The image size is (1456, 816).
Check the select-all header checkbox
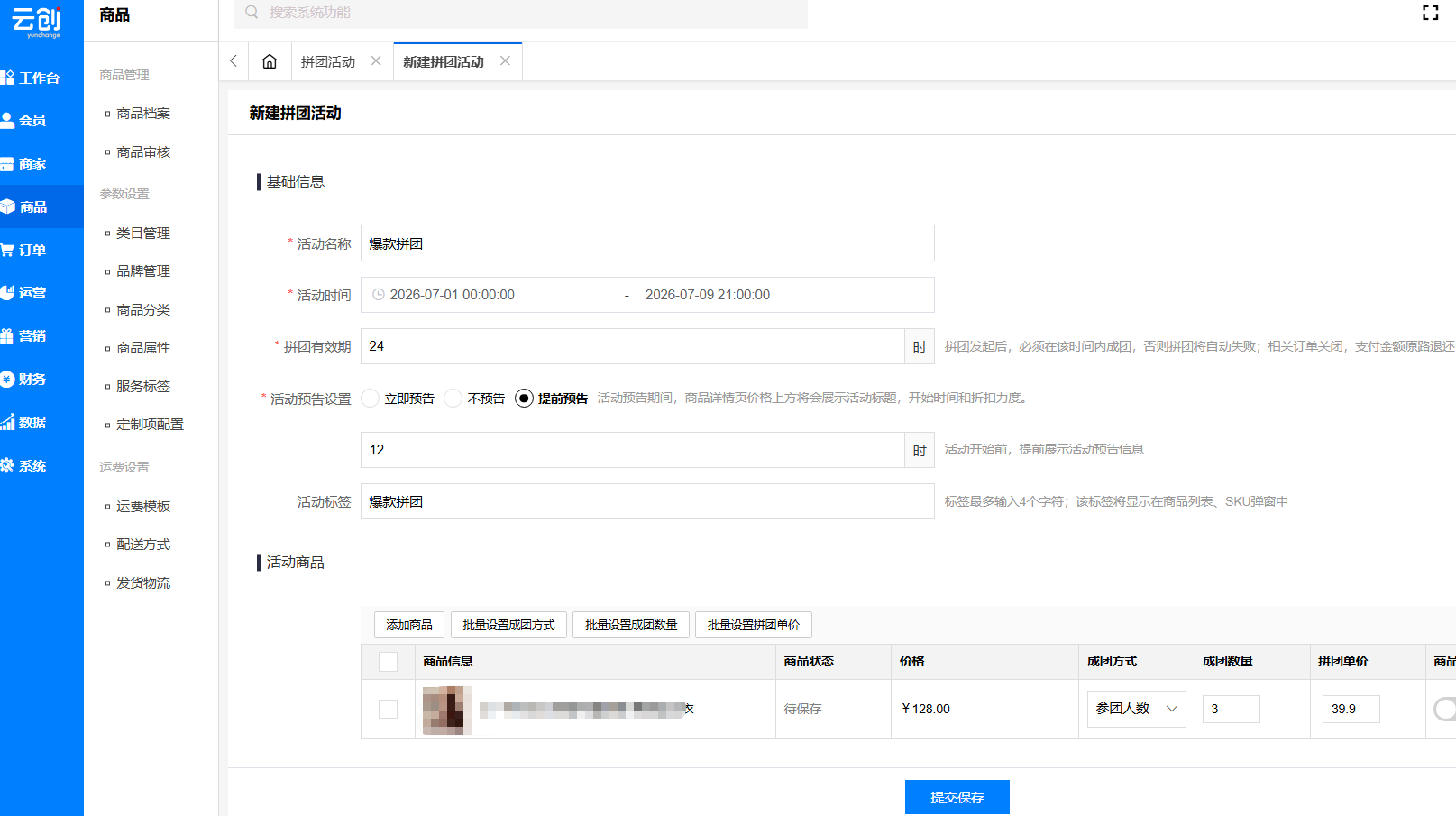coord(388,662)
